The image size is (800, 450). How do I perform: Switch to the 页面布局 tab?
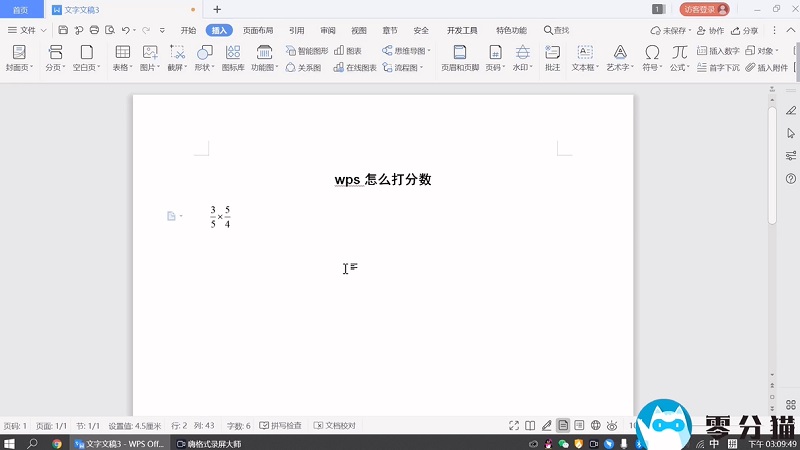[x=258, y=31]
